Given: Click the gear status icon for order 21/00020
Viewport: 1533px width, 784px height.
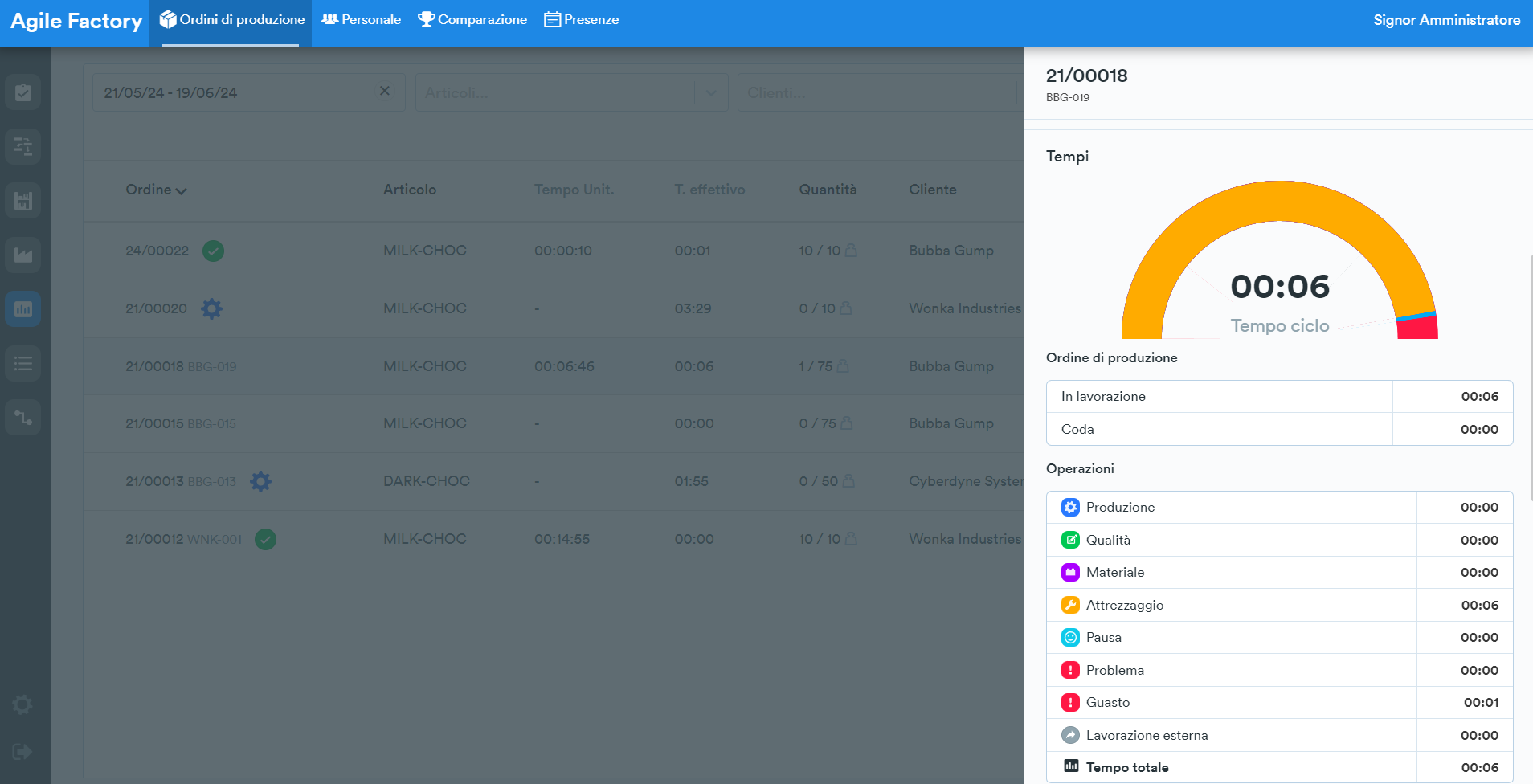Looking at the screenshot, I should (211, 308).
